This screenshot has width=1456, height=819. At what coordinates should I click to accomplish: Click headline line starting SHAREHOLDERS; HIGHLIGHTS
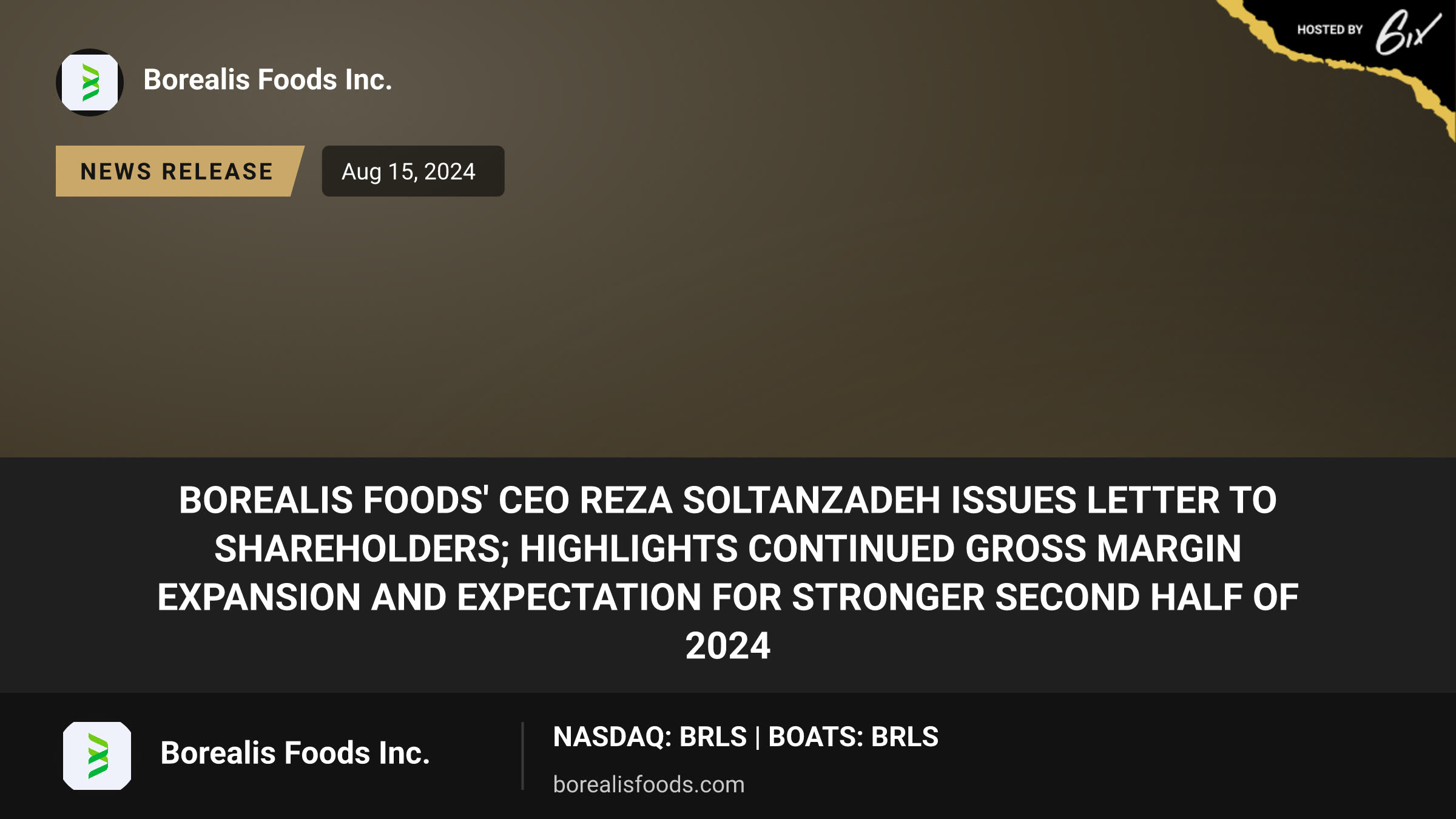[x=728, y=549]
